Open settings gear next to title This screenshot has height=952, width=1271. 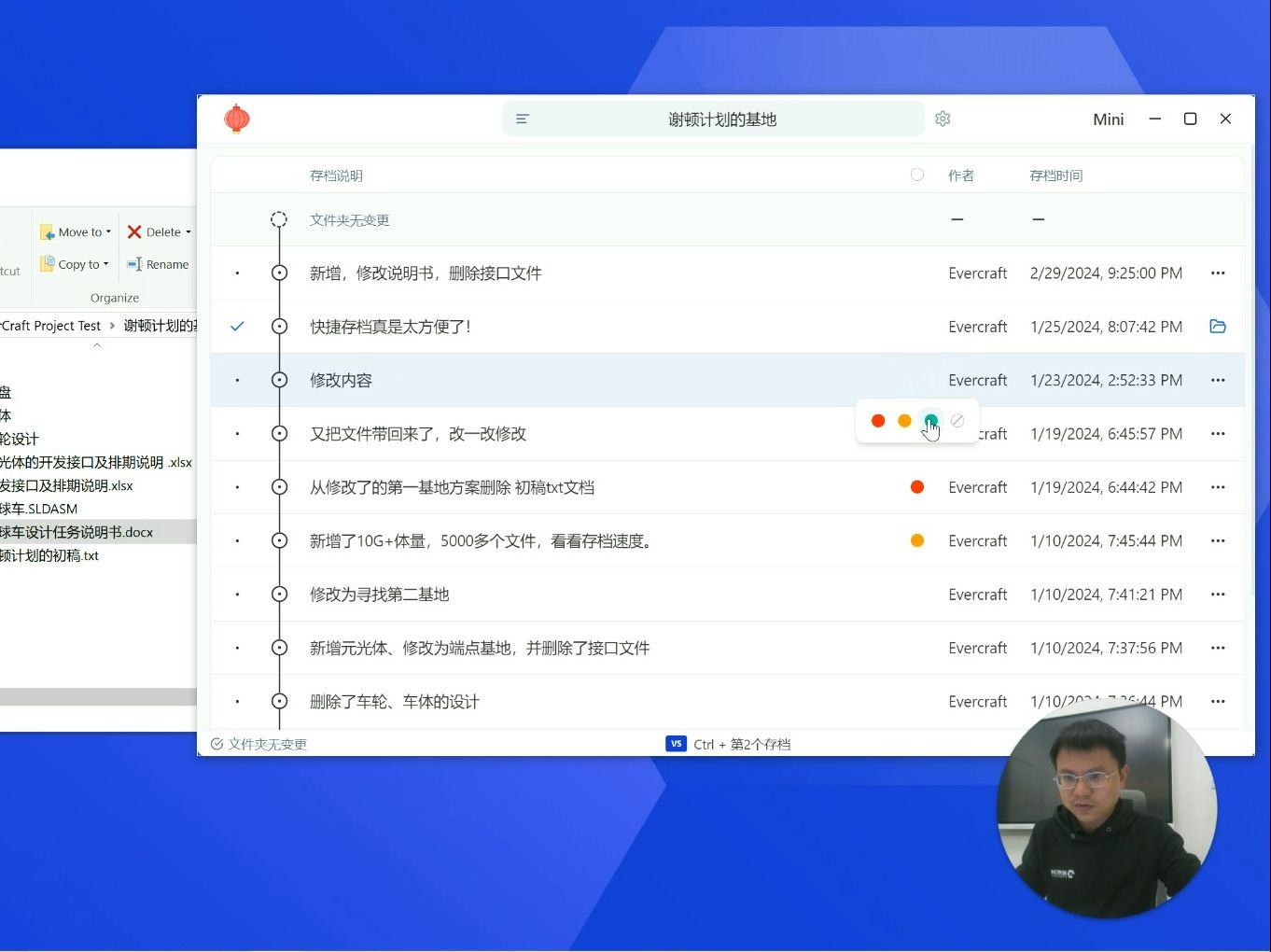point(943,119)
